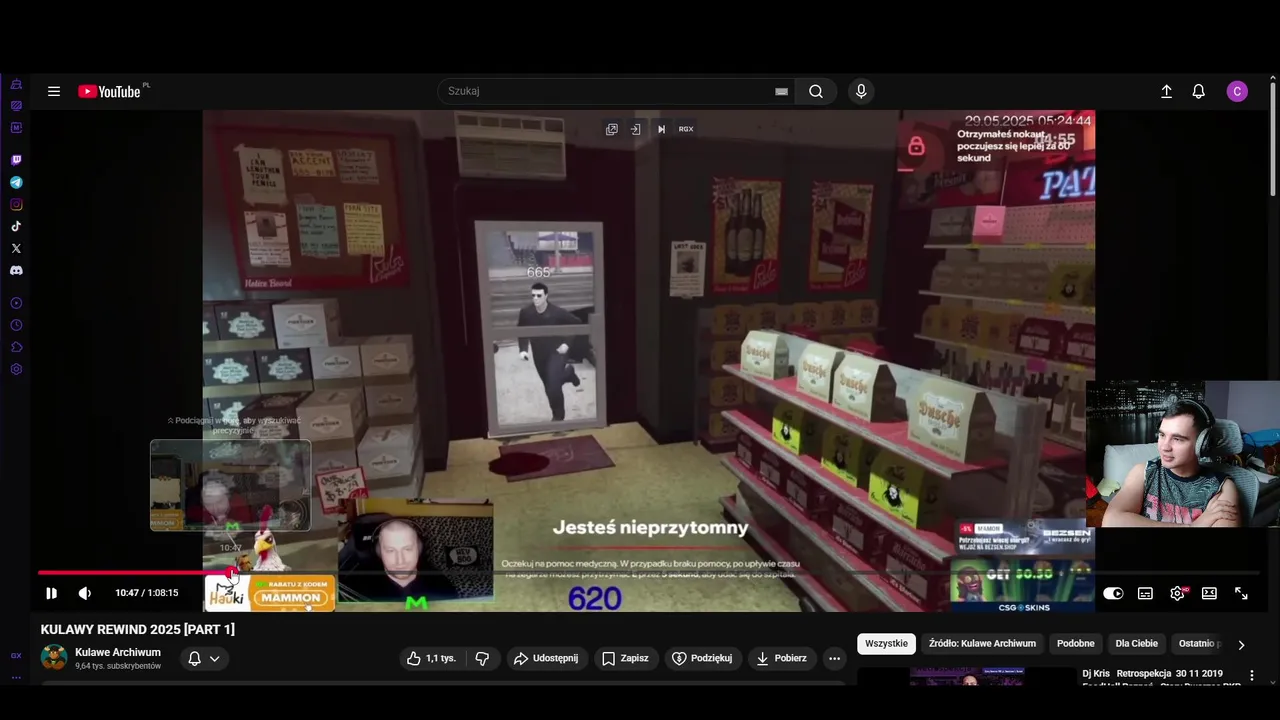This screenshot has height=720, width=1280.
Task: Open settings gear in browser sidebar
Action: [x=16, y=369]
